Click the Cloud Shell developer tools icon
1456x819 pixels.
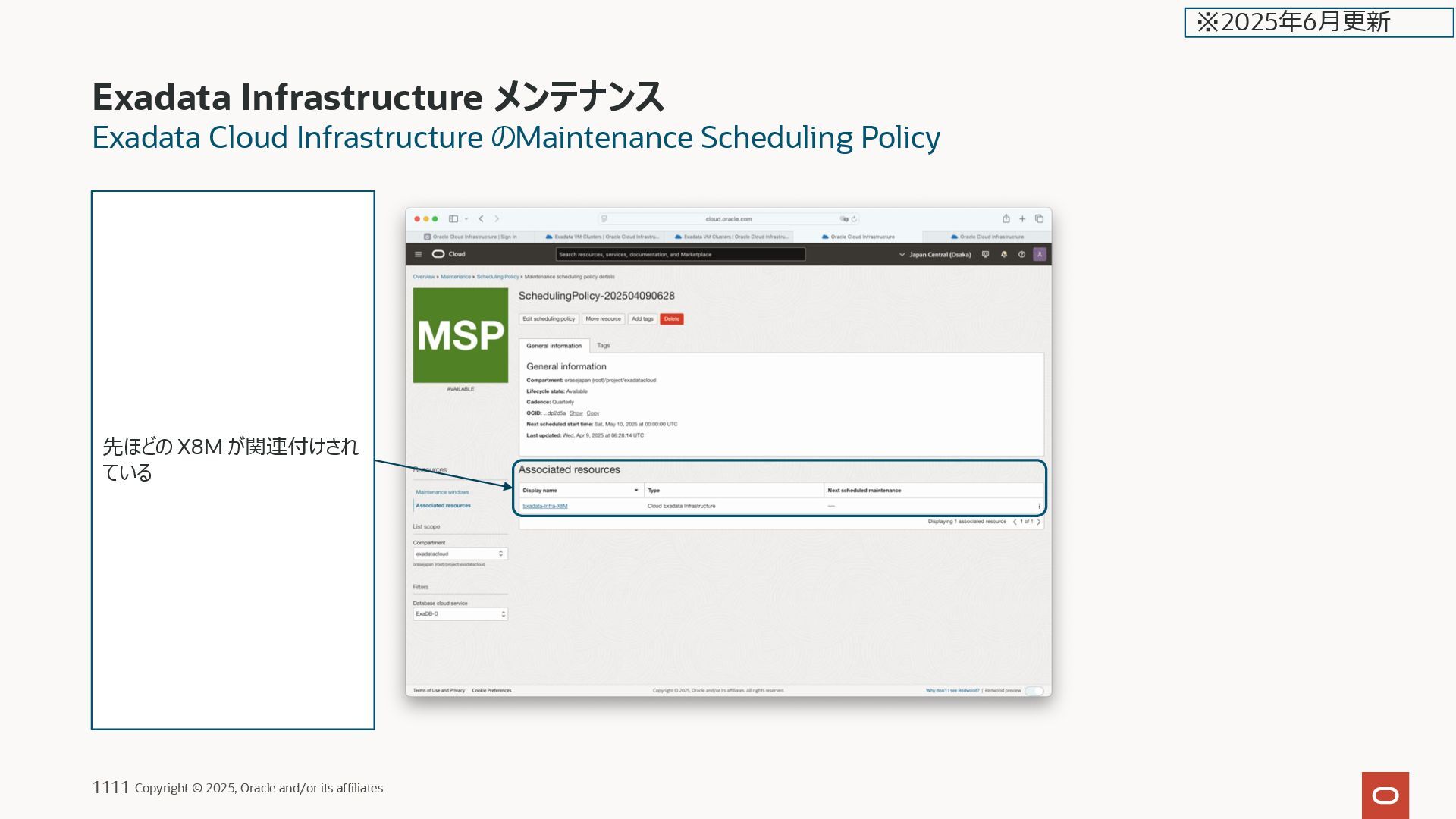pyautogui.click(x=985, y=255)
